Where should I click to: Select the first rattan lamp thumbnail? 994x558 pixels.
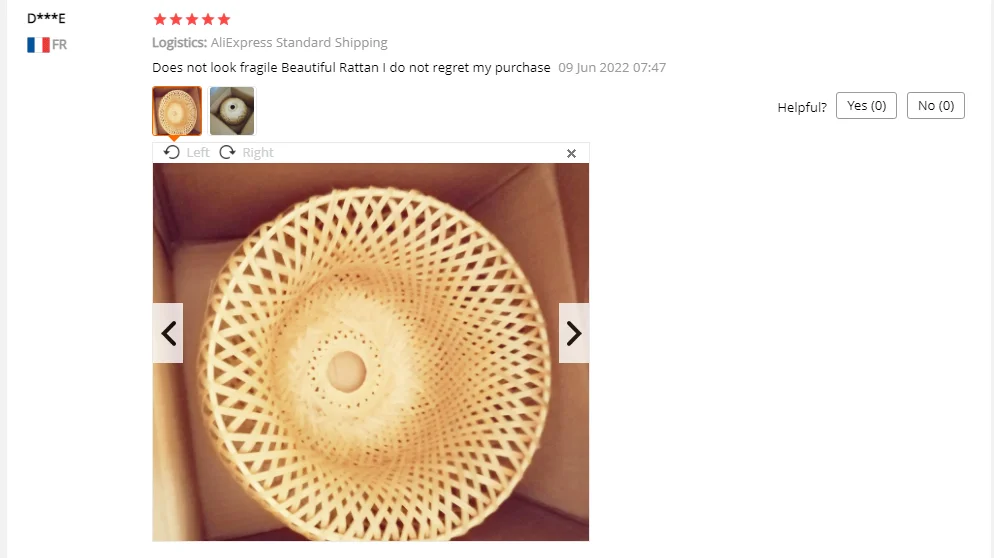pos(177,111)
